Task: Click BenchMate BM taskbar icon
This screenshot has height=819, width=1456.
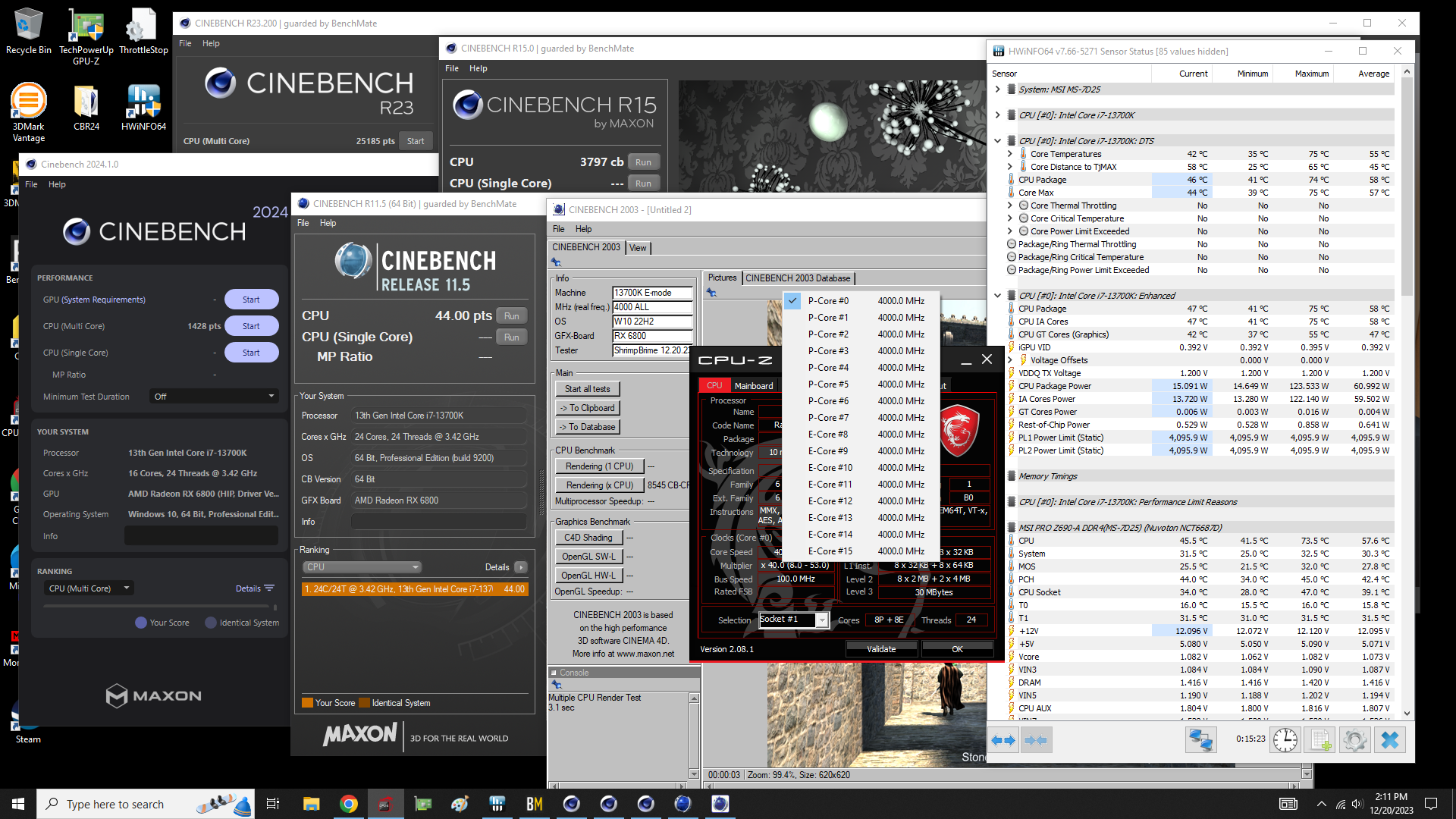Action: pos(534,804)
